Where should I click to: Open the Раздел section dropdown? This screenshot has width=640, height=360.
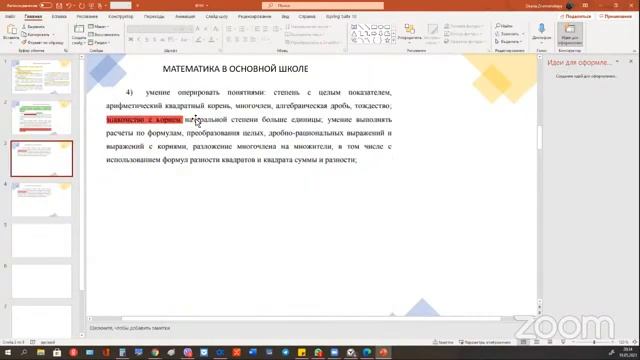coord(99,42)
